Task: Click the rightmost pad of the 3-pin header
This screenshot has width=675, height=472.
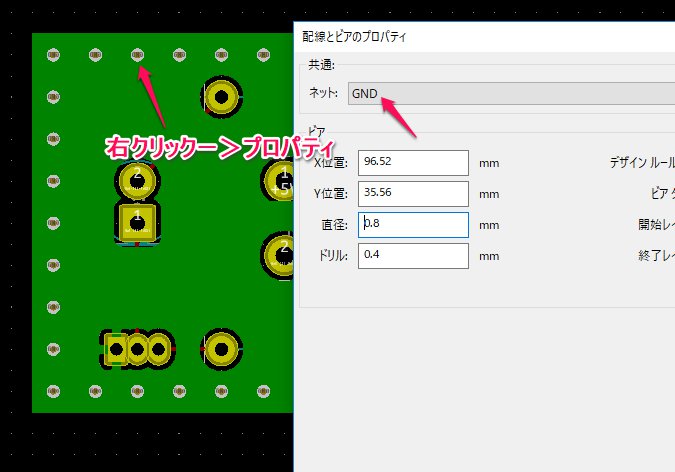Action: [158, 349]
